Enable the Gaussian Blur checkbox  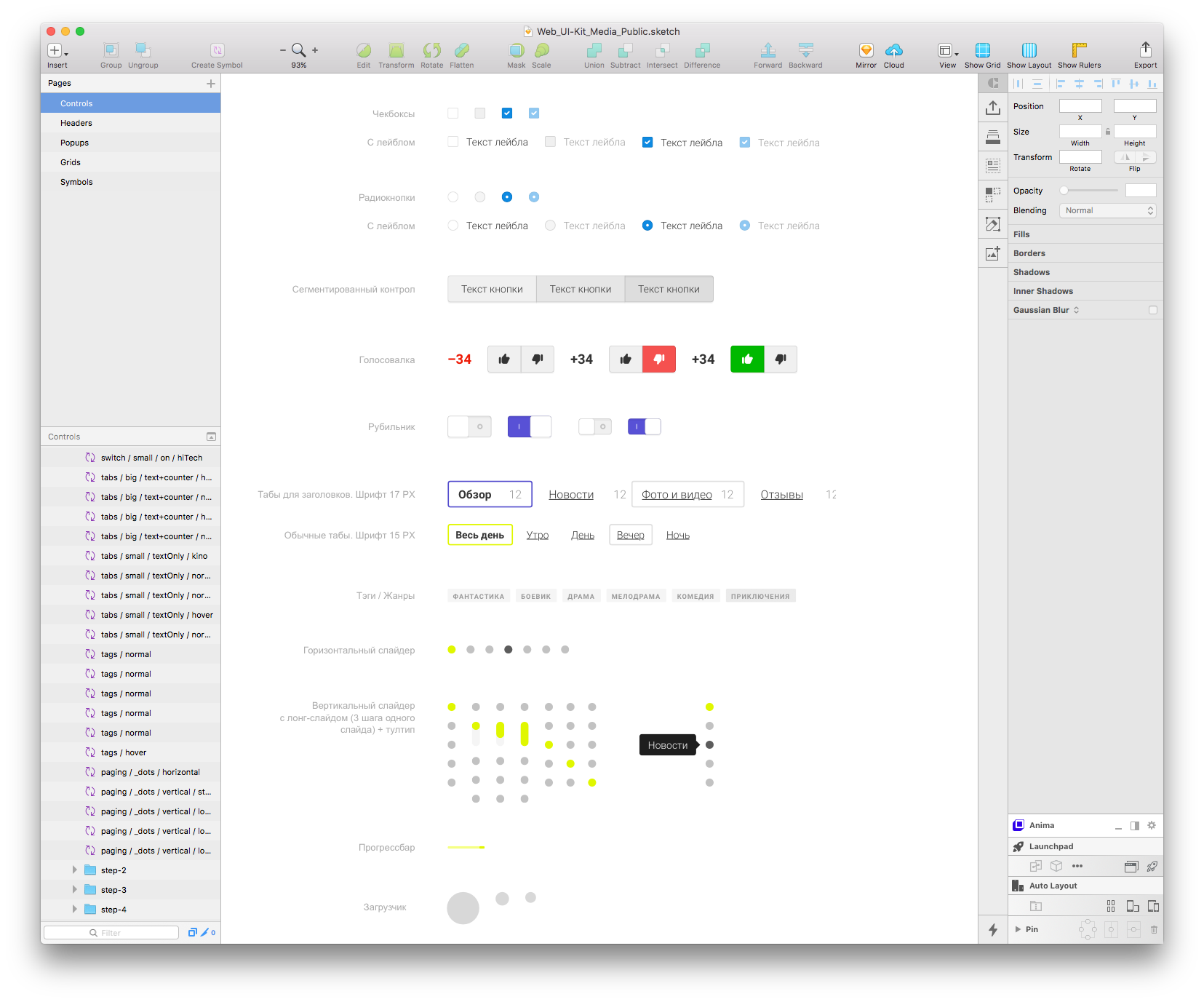[x=1152, y=310]
